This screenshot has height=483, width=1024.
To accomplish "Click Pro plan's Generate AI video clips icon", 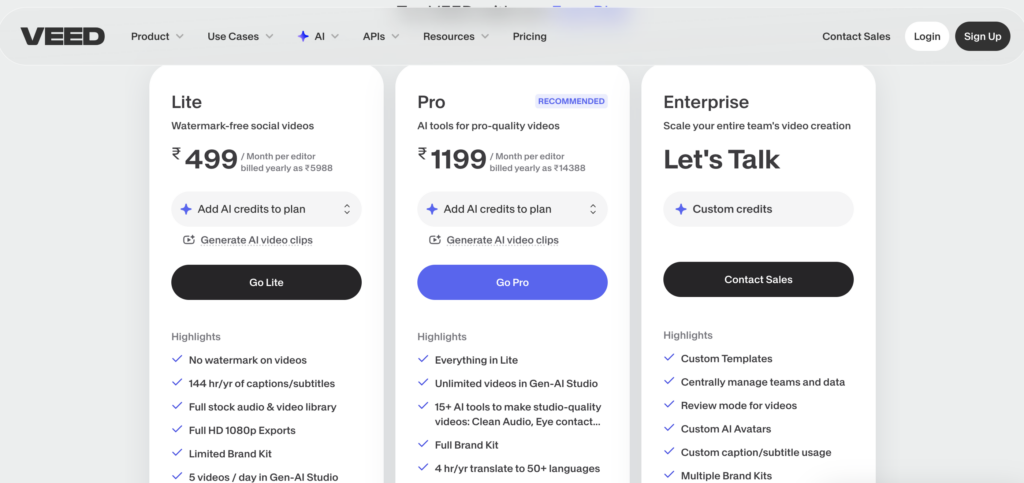I will [x=434, y=240].
